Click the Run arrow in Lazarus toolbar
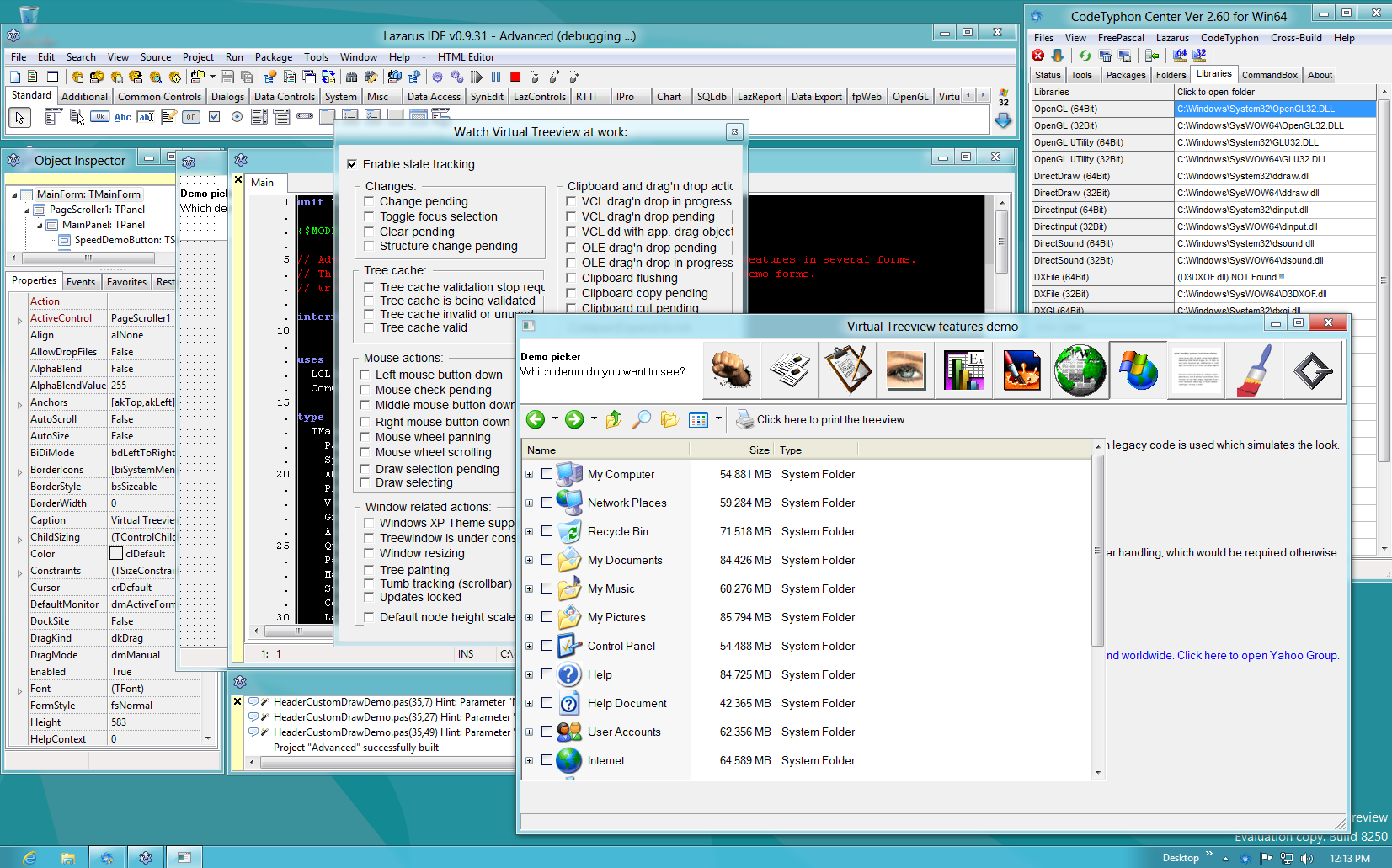The image size is (1392, 868). pos(477,77)
